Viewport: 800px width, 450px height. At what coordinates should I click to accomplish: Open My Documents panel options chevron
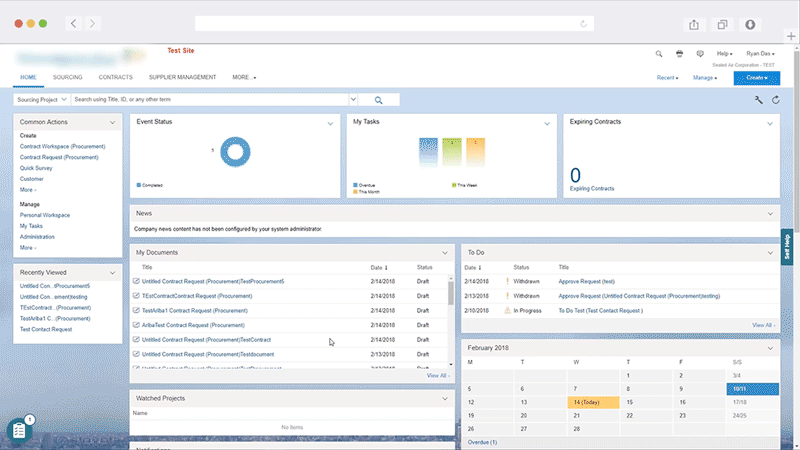pos(445,253)
